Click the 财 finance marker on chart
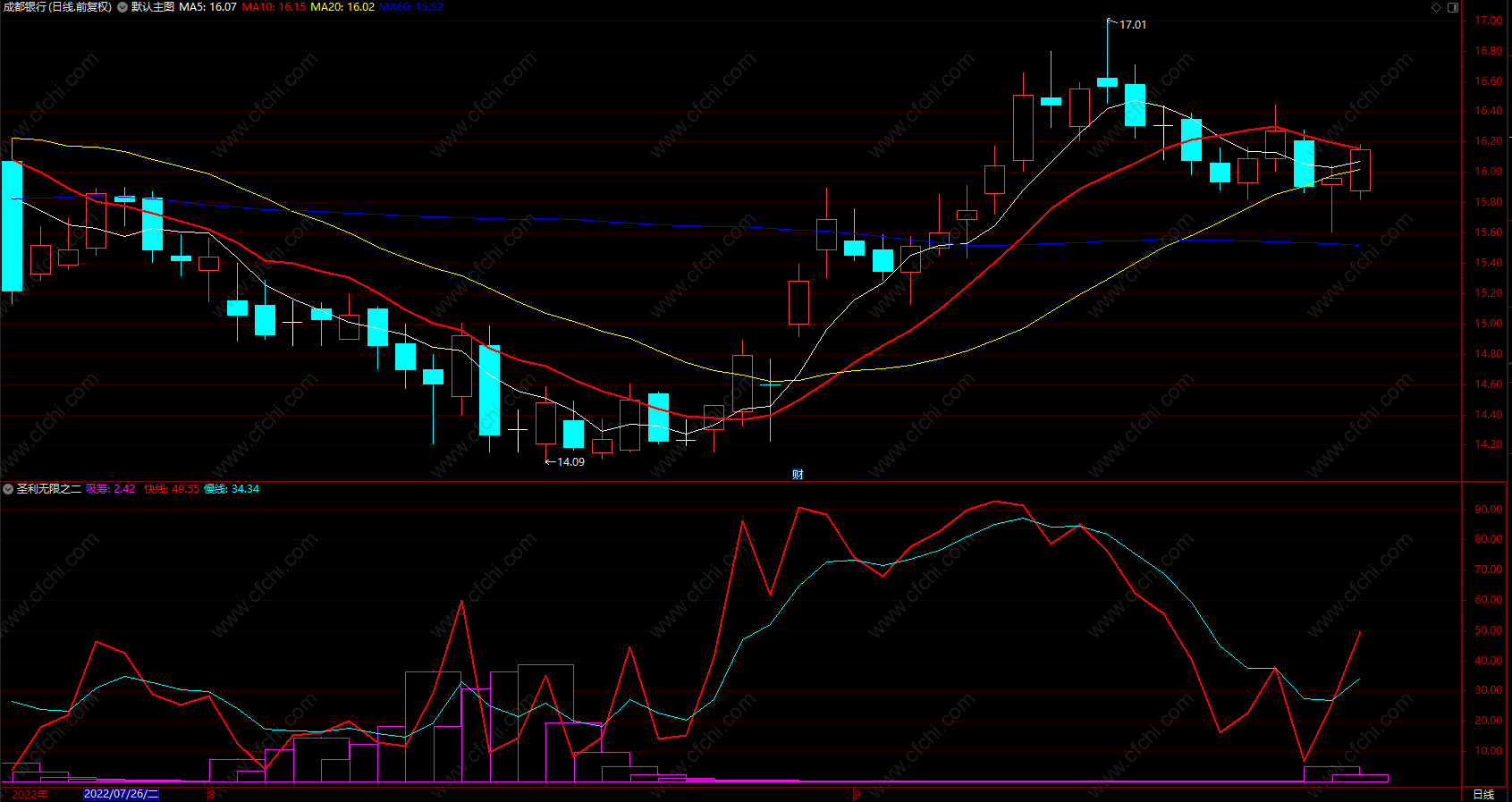The height and width of the screenshot is (802, 1512). [x=798, y=475]
